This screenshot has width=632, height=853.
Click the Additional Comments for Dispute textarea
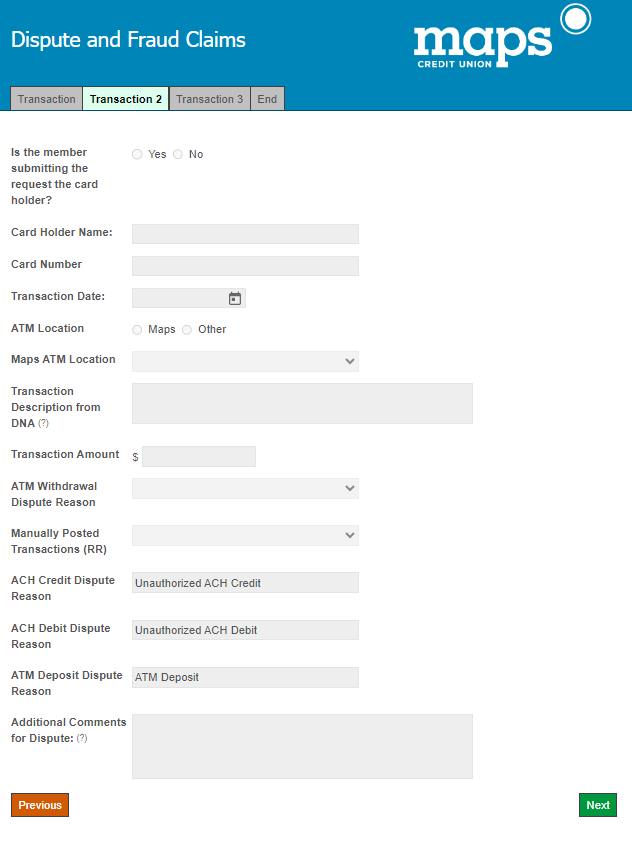[x=302, y=746]
